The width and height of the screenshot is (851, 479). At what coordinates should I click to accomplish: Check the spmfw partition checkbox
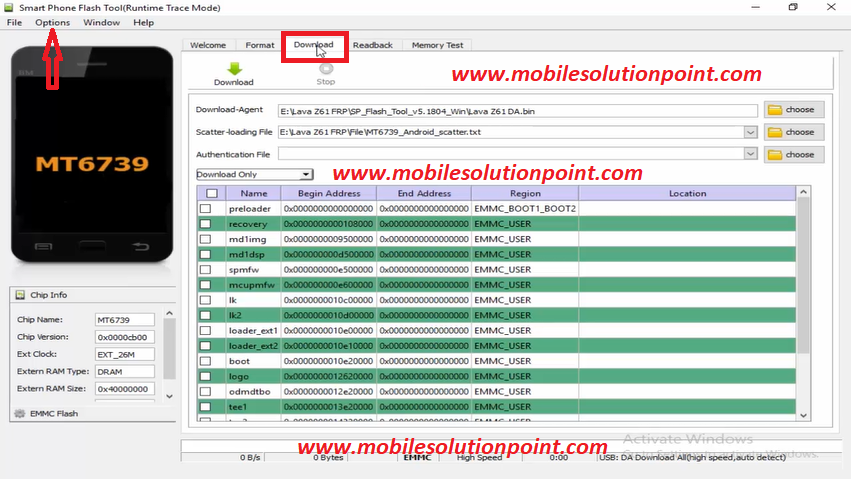click(205, 269)
